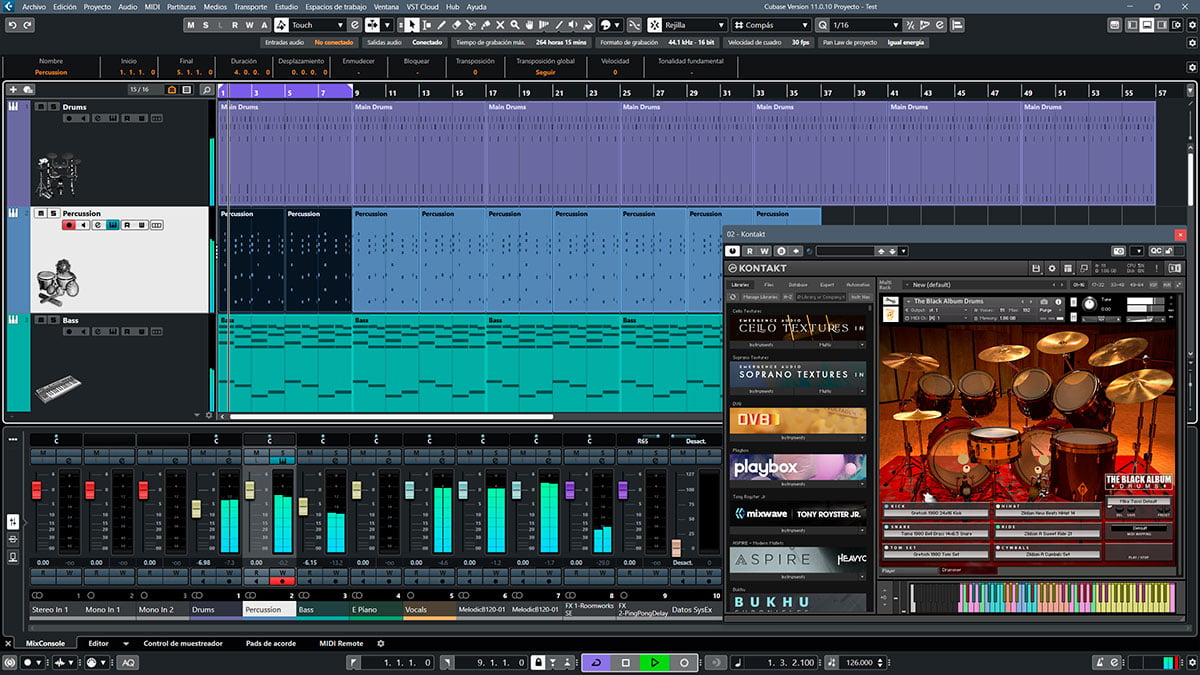This screenshot has width=1200, height=675.
Task: Open MixConsole setup gear next to MIDI Remote
Action: point(380,643)
